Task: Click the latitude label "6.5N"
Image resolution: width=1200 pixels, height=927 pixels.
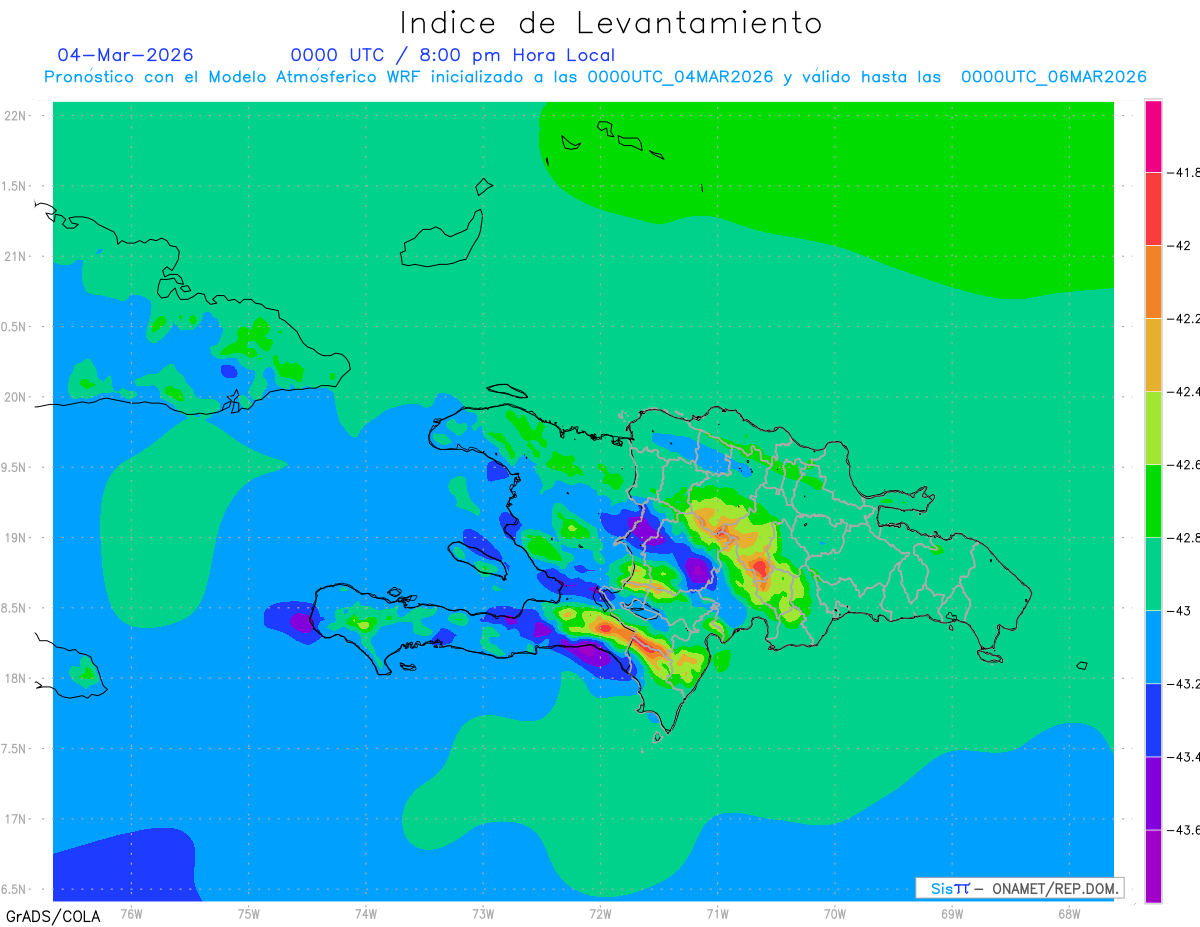Action: 13,889
